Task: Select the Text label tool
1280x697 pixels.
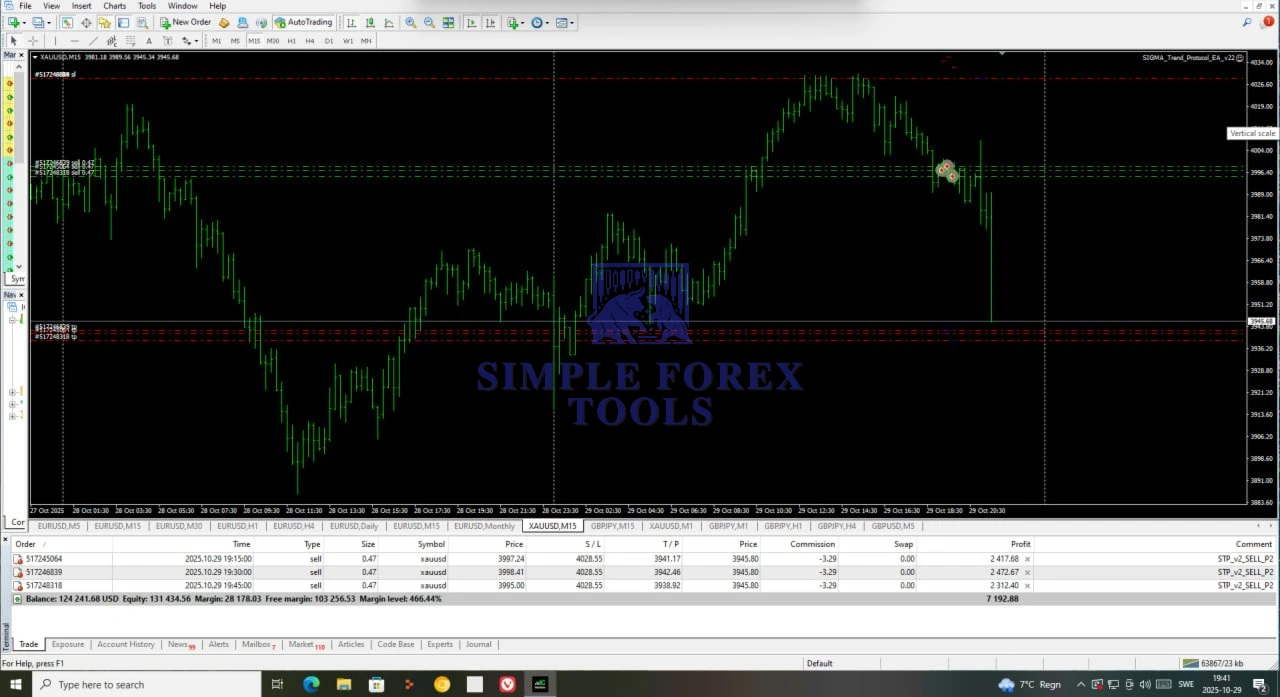Action: click(149, 41)
